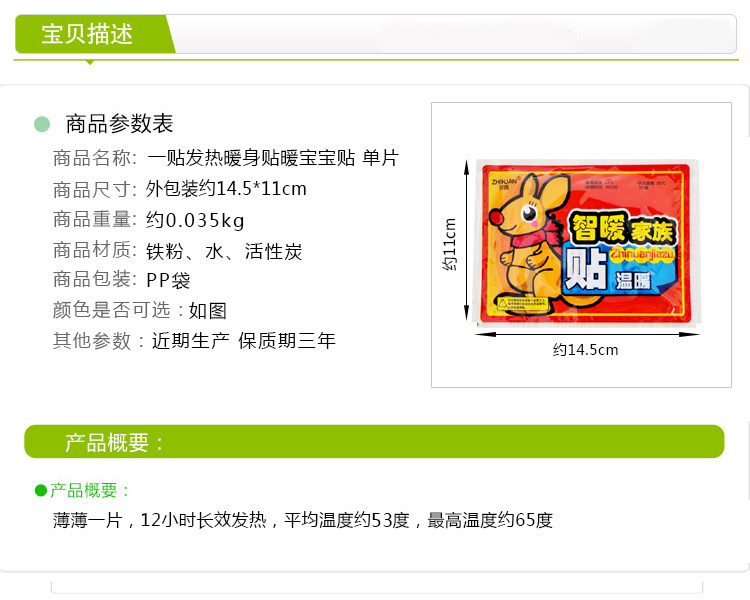Click the ZHINJAN brand mark on package
The height and width of the screenshot is (600, 750).
[504, 184]
